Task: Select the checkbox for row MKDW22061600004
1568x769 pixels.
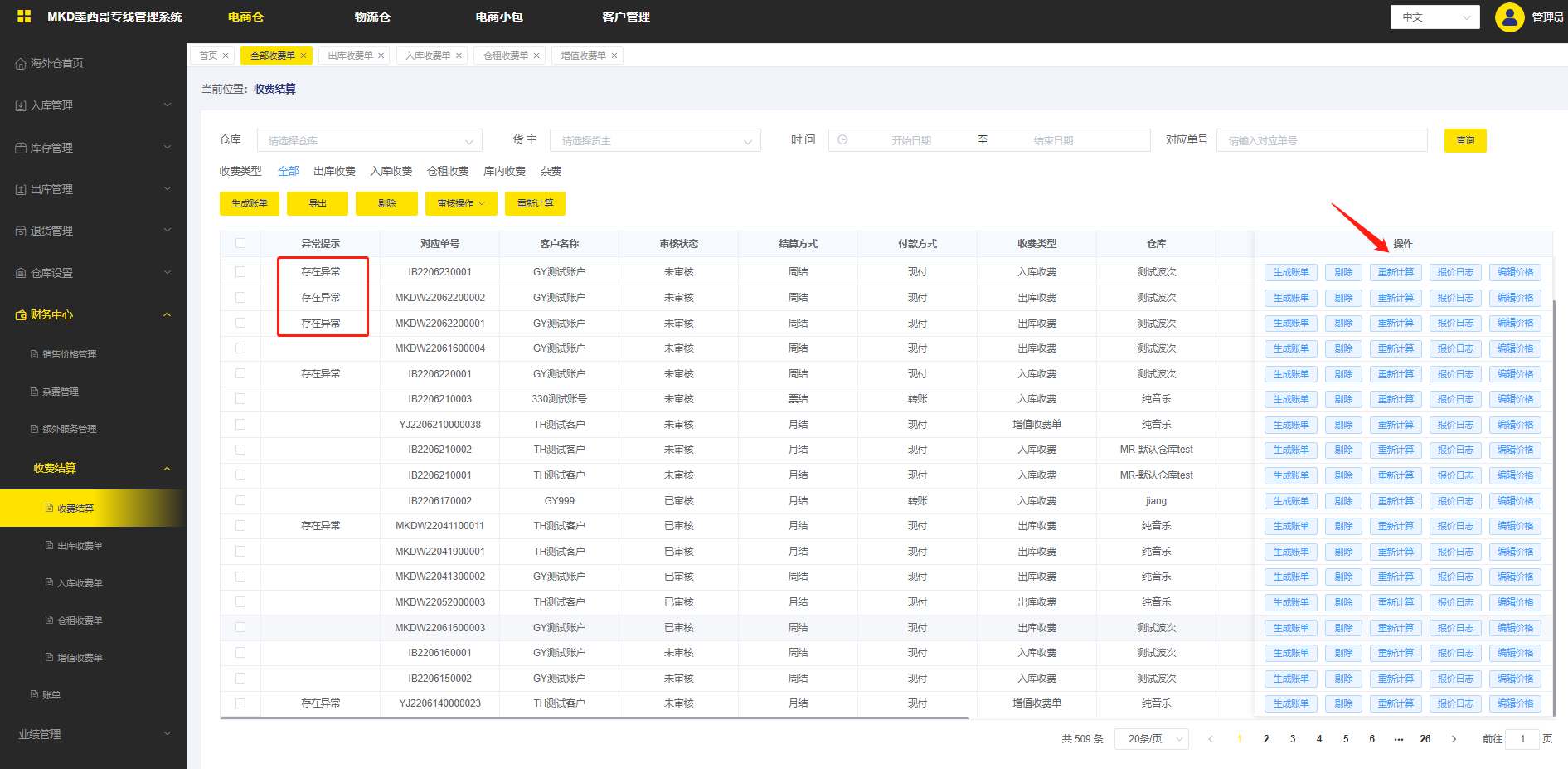Action: tap(240, 348)
